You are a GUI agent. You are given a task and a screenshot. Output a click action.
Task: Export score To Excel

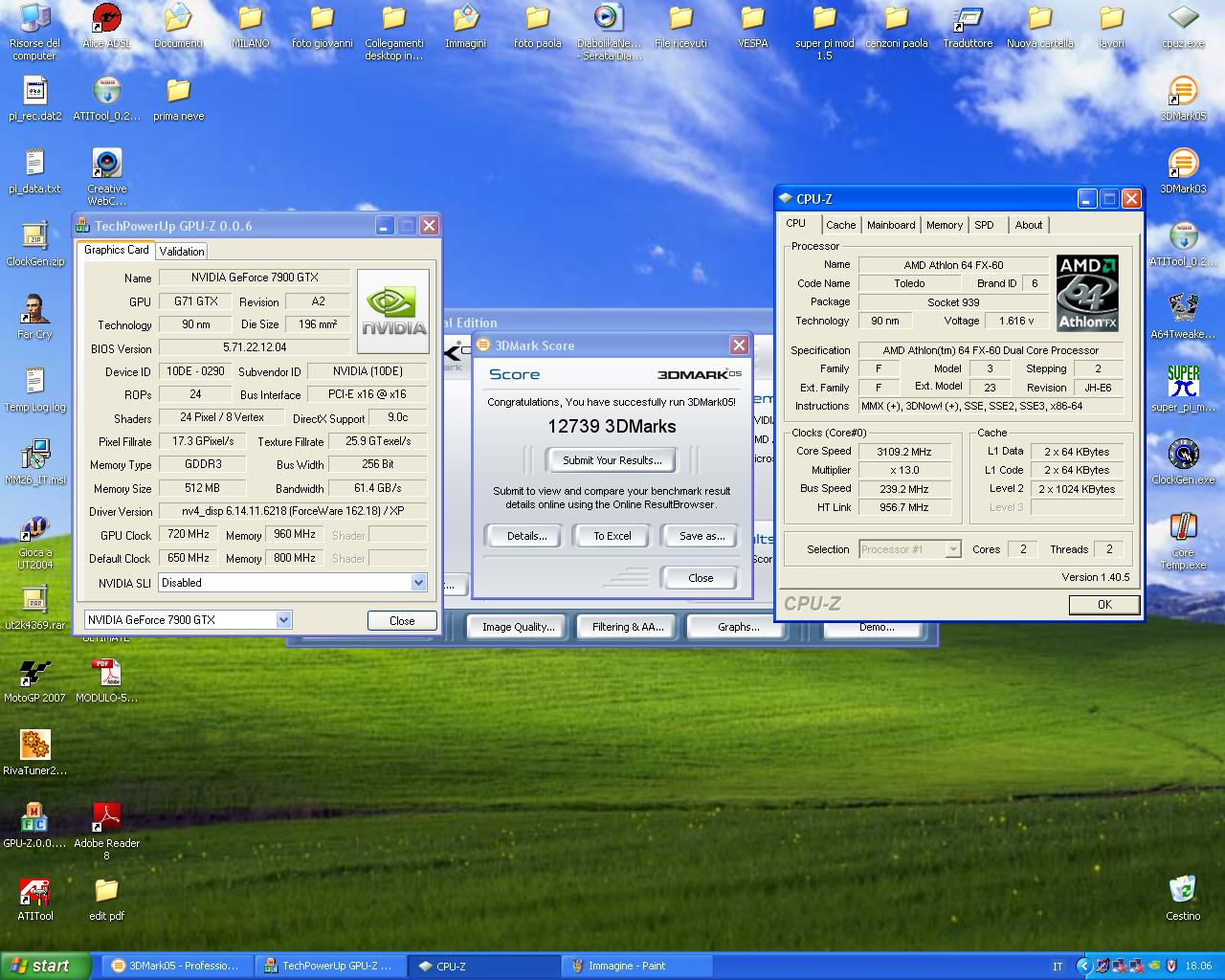pyautogui.click(x=612, y=536)
